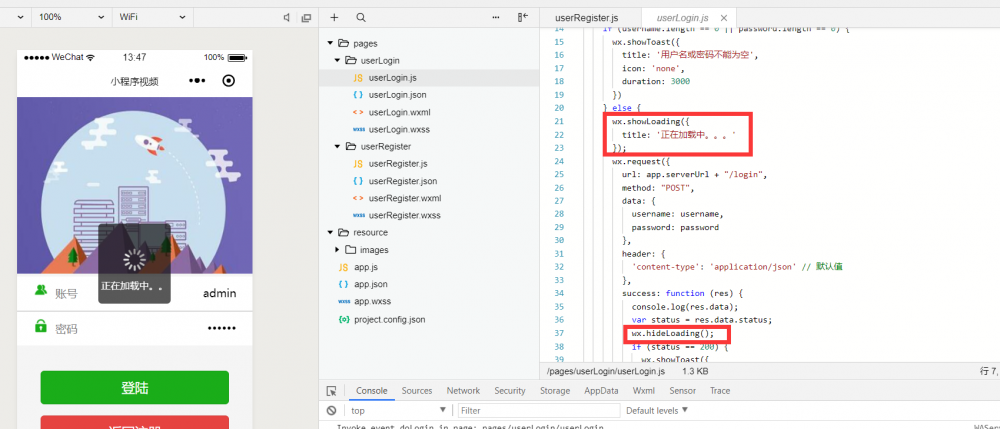Open the 100% zoom dropdown

point(68,17)
